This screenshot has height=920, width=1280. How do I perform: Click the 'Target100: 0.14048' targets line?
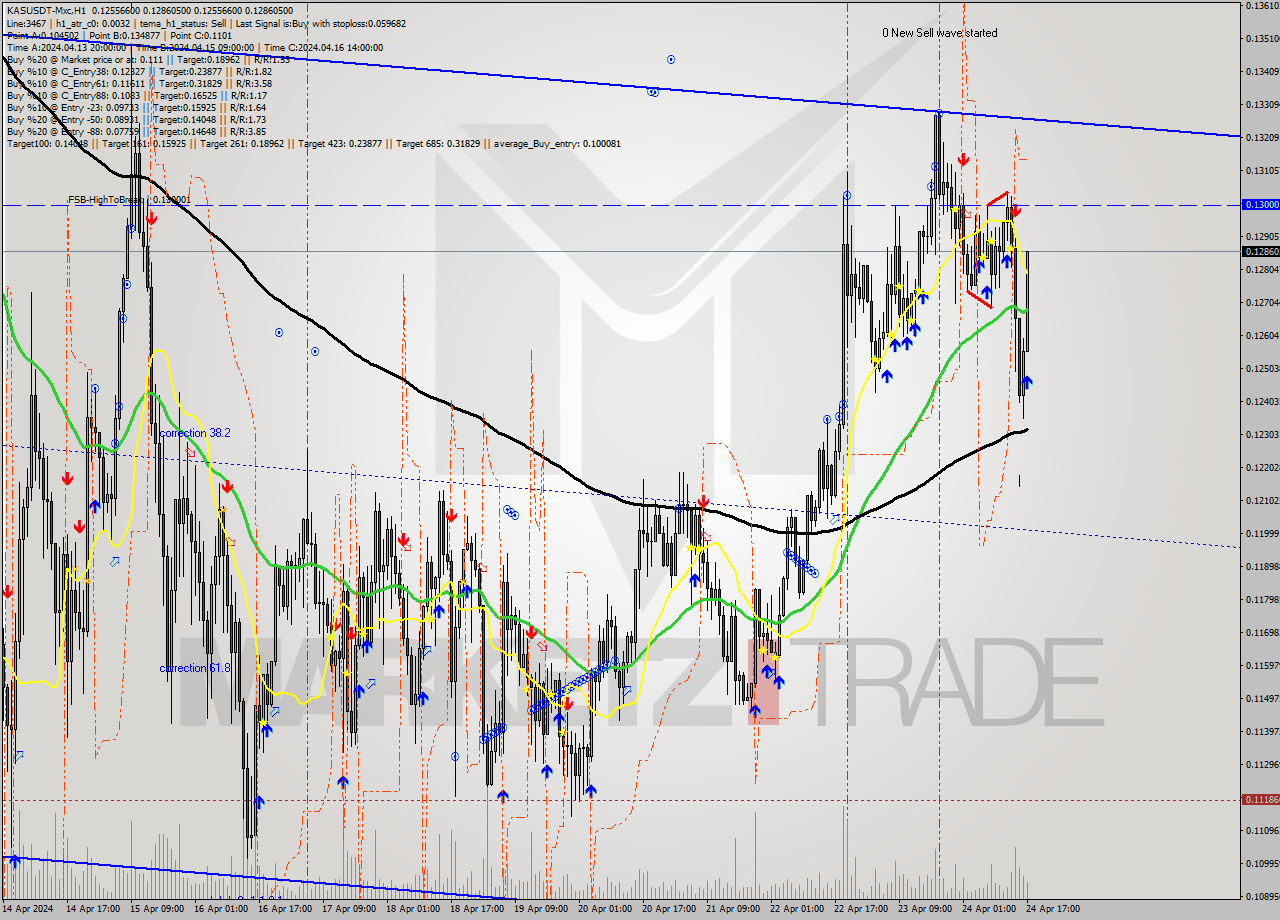coord(313,144)
